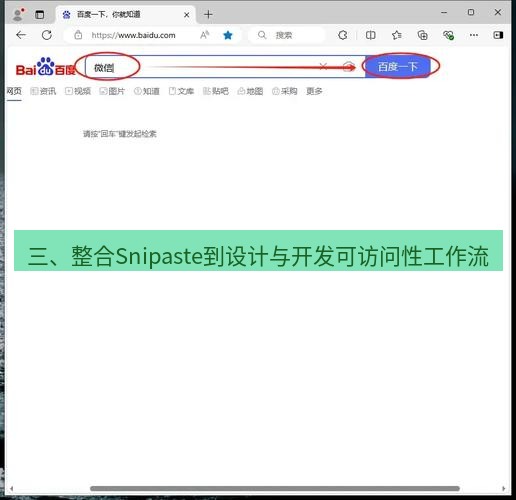This screenshot has height=500, width=516.
Task: Open the tab actions menu icon
Action: pos(40,15)
